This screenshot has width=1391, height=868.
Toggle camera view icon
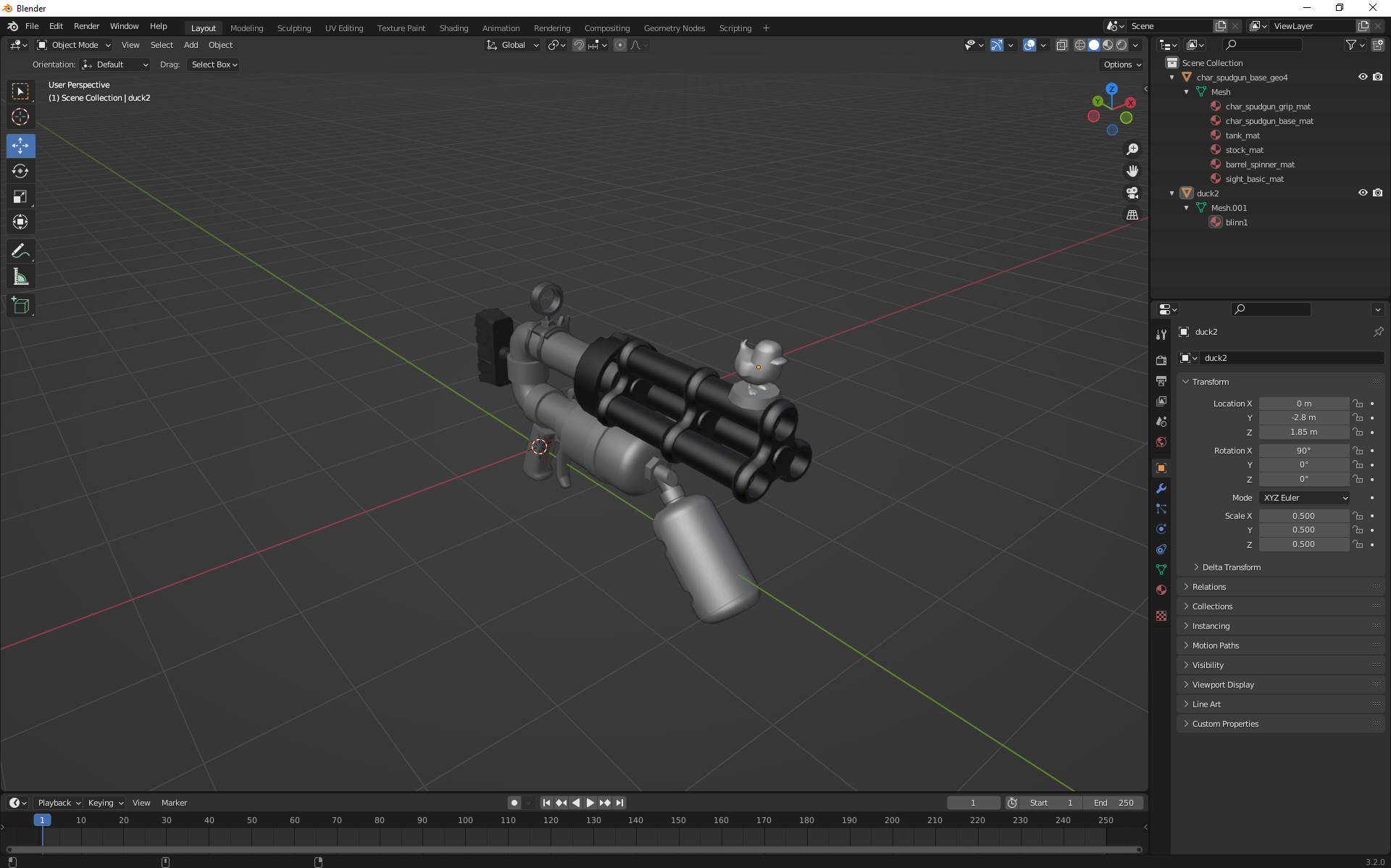1132,193
